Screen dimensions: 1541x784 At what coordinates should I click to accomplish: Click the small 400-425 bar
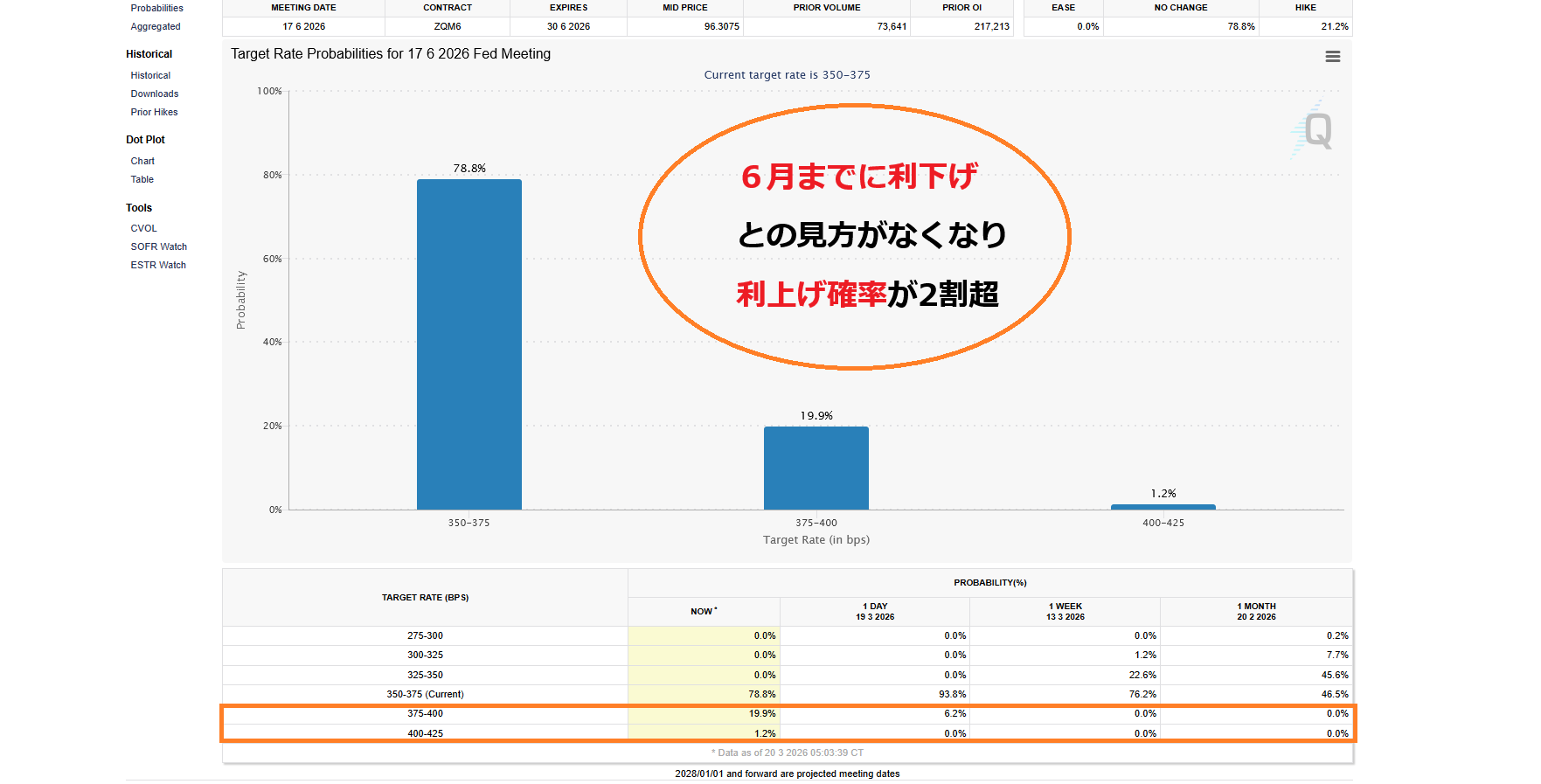[x=1163, y=507]
